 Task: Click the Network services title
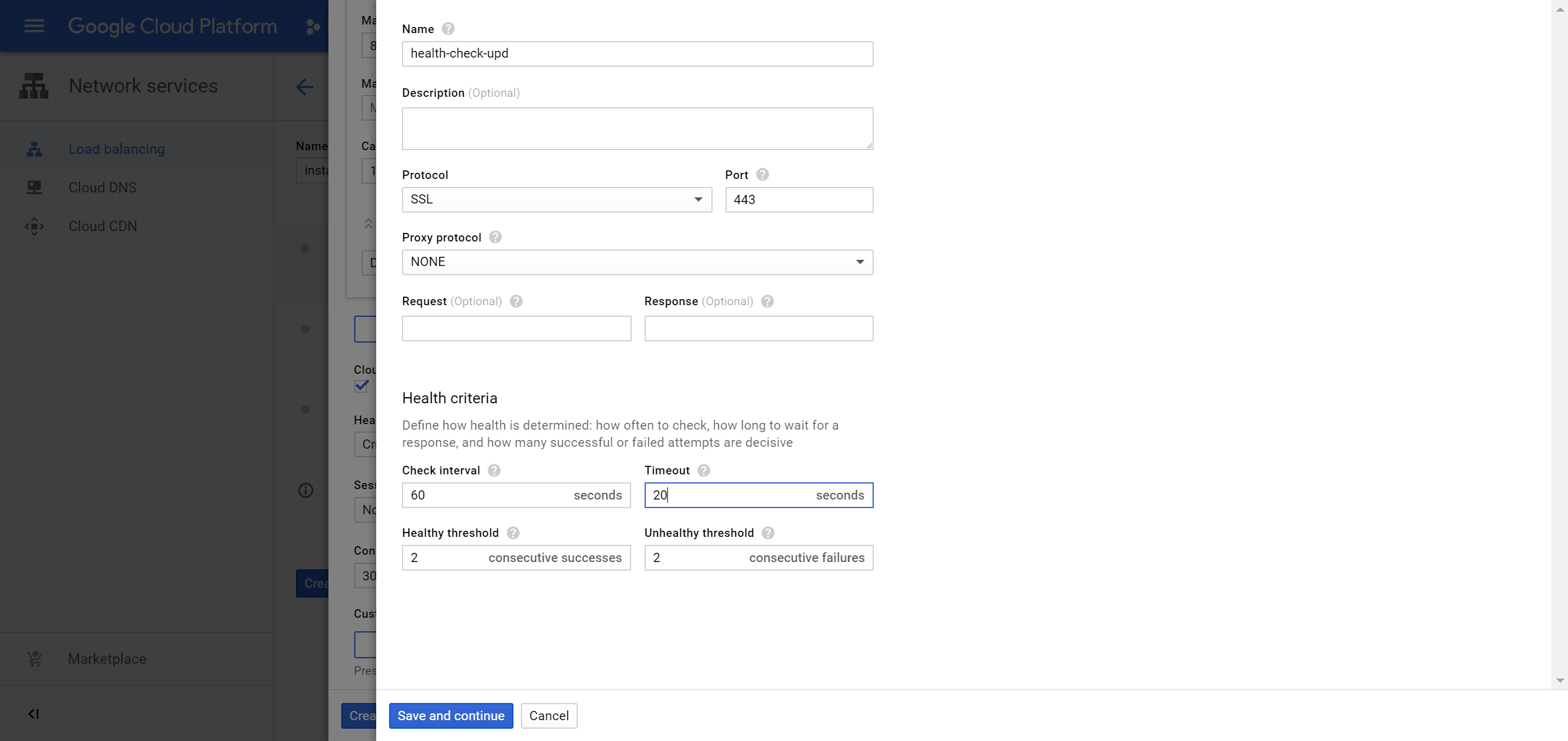point(143,86)
